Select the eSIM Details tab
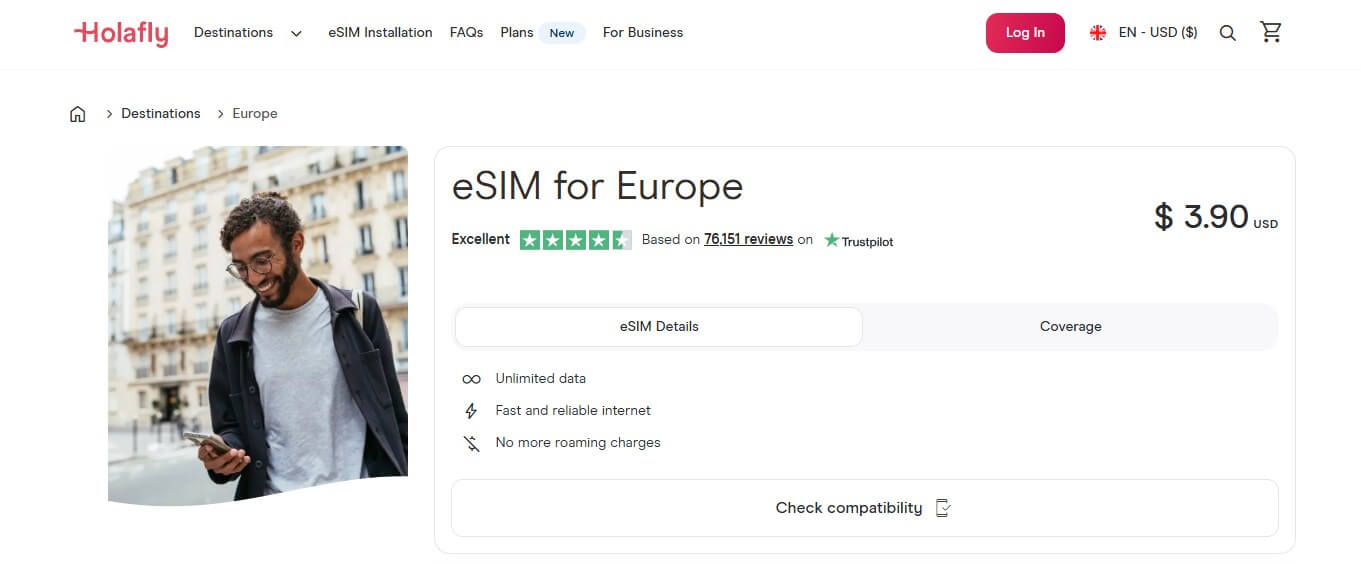 click(658, 327)
